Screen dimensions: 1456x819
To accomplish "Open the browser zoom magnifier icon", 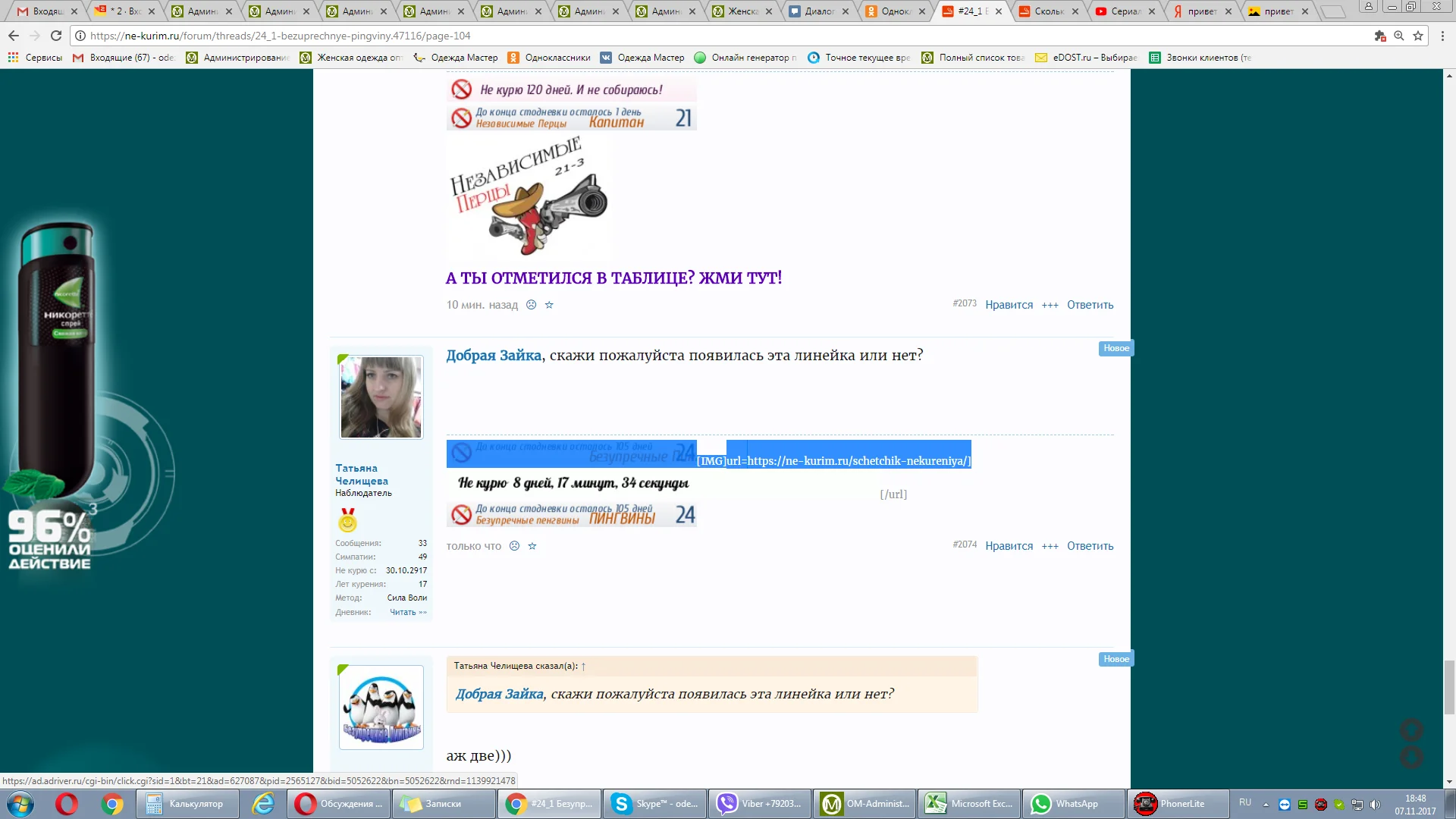I will [1399, 36].
